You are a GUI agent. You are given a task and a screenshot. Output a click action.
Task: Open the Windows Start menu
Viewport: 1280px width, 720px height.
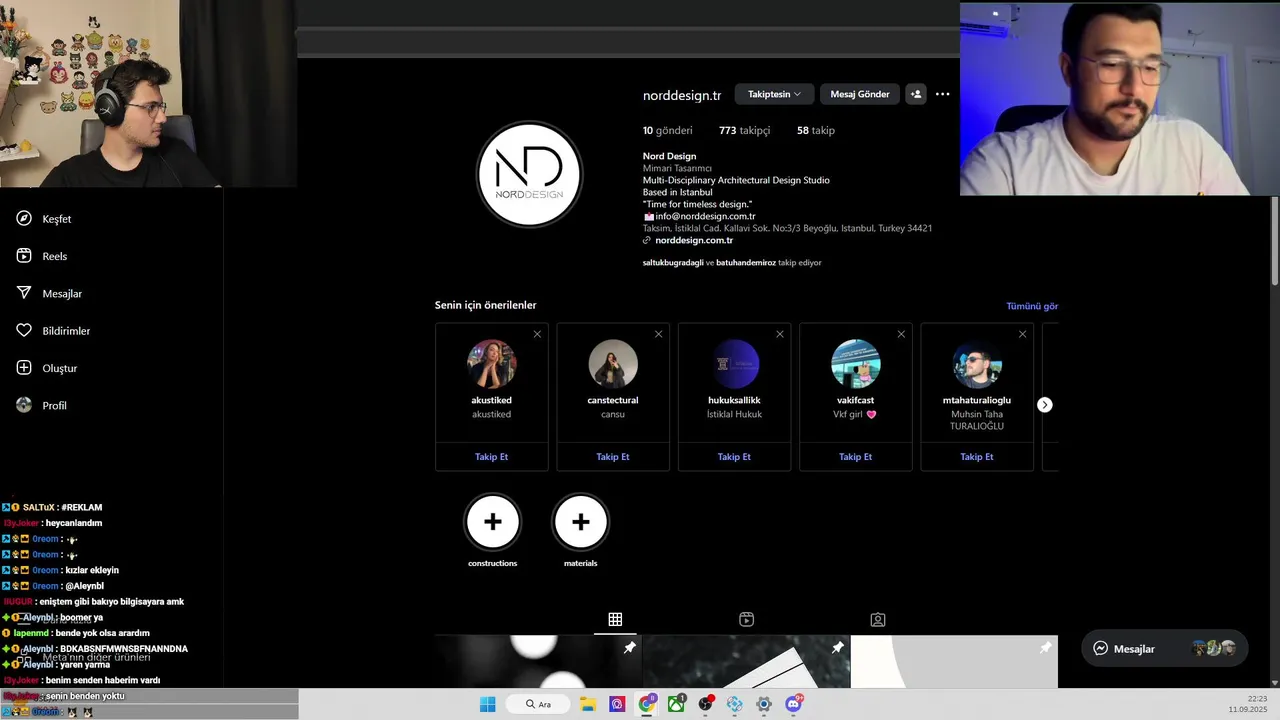click(487, 705)
